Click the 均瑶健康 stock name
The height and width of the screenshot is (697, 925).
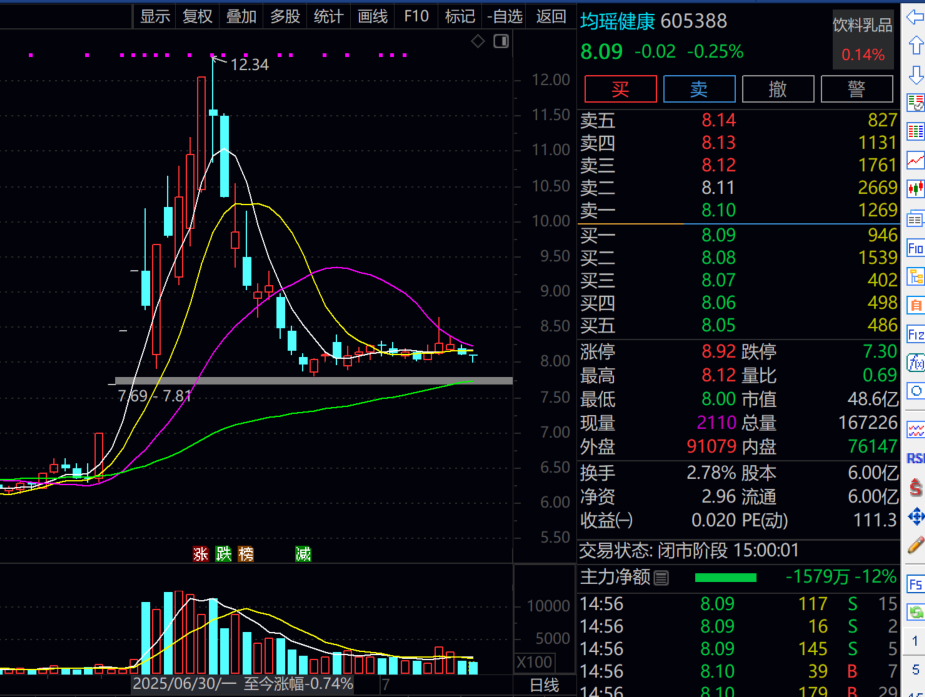(x=617, y=22)
